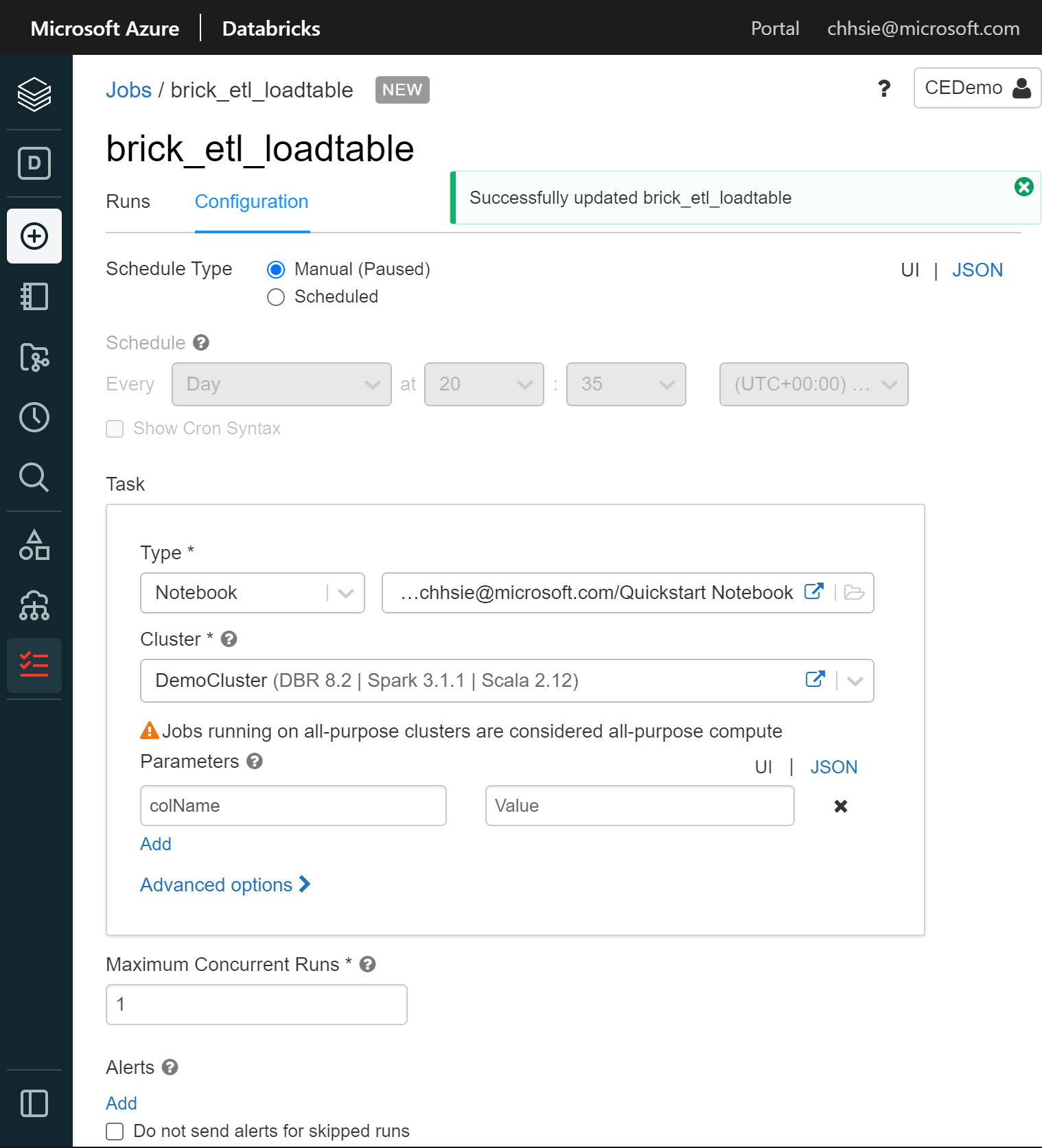Dismiss the success notification banner
The image size is (1042, 1148).
[x=1023, y=187]
